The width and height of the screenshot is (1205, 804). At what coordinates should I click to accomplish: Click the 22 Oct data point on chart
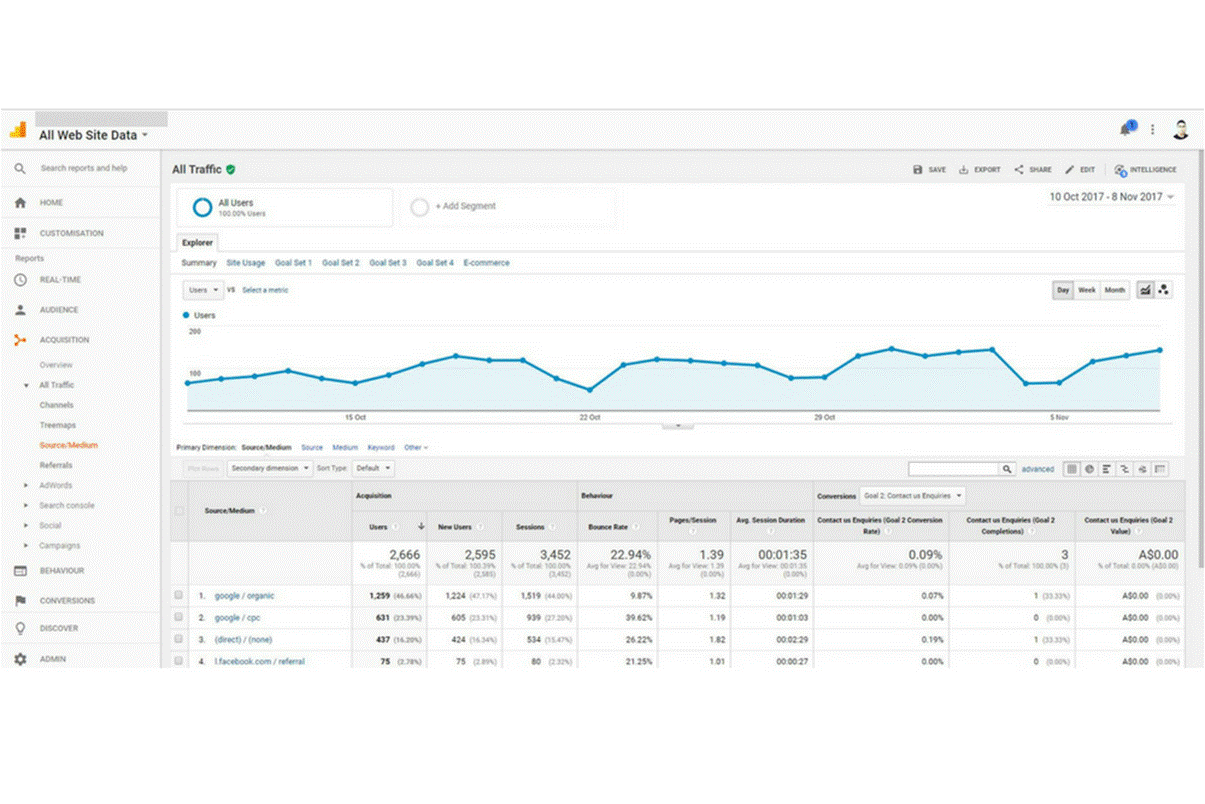coord(590,390)
